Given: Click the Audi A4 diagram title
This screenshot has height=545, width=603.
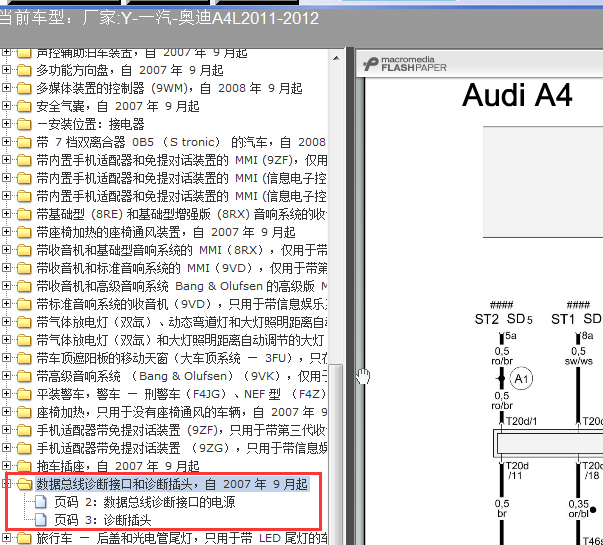Looking at the screenshot, I should [x=517, y=95].
